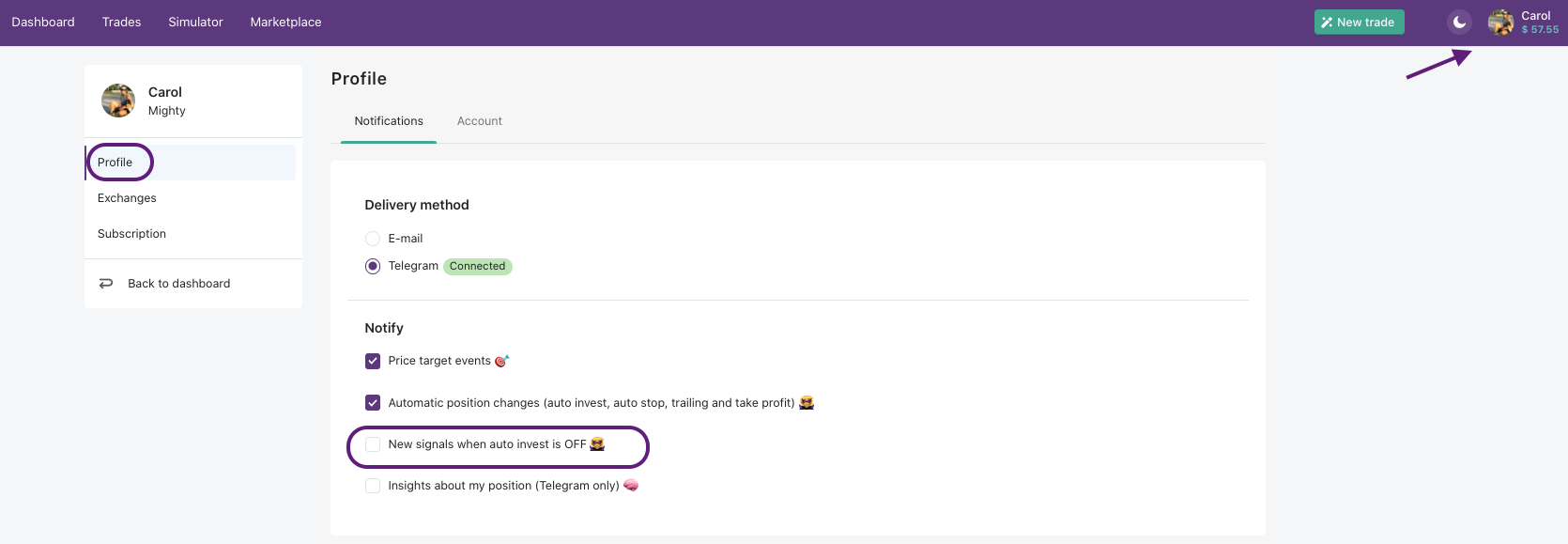Image resolution: width=1568 pixels, height=544 pixels.
Task: Enable Insights about my position checkbox
Action: [373, 486]
